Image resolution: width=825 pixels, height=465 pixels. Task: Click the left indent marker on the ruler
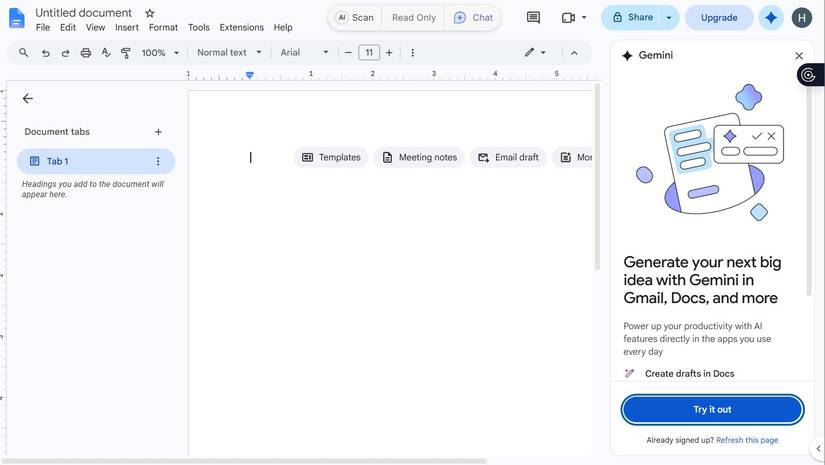click(250, 76)
